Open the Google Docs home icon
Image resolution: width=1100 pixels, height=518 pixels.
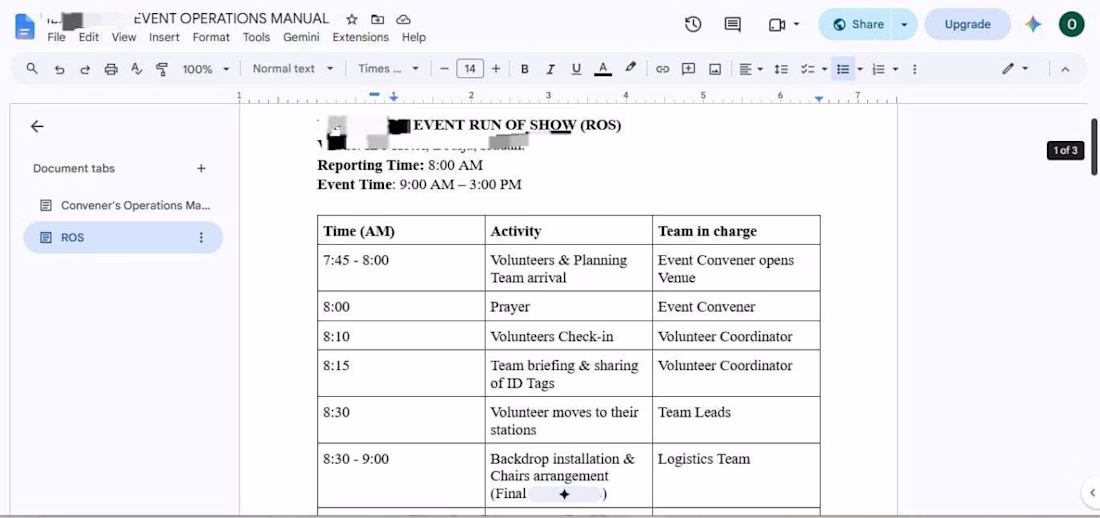25,27
